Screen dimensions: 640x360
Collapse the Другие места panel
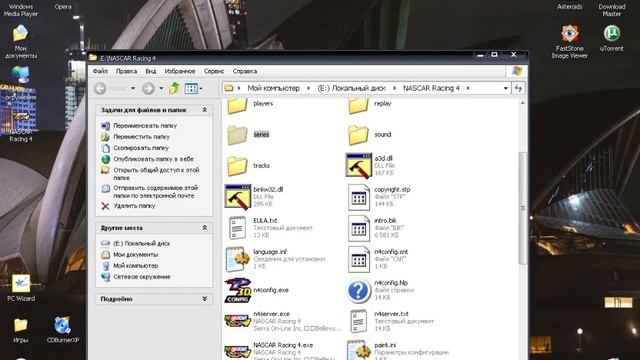[204, 228]
